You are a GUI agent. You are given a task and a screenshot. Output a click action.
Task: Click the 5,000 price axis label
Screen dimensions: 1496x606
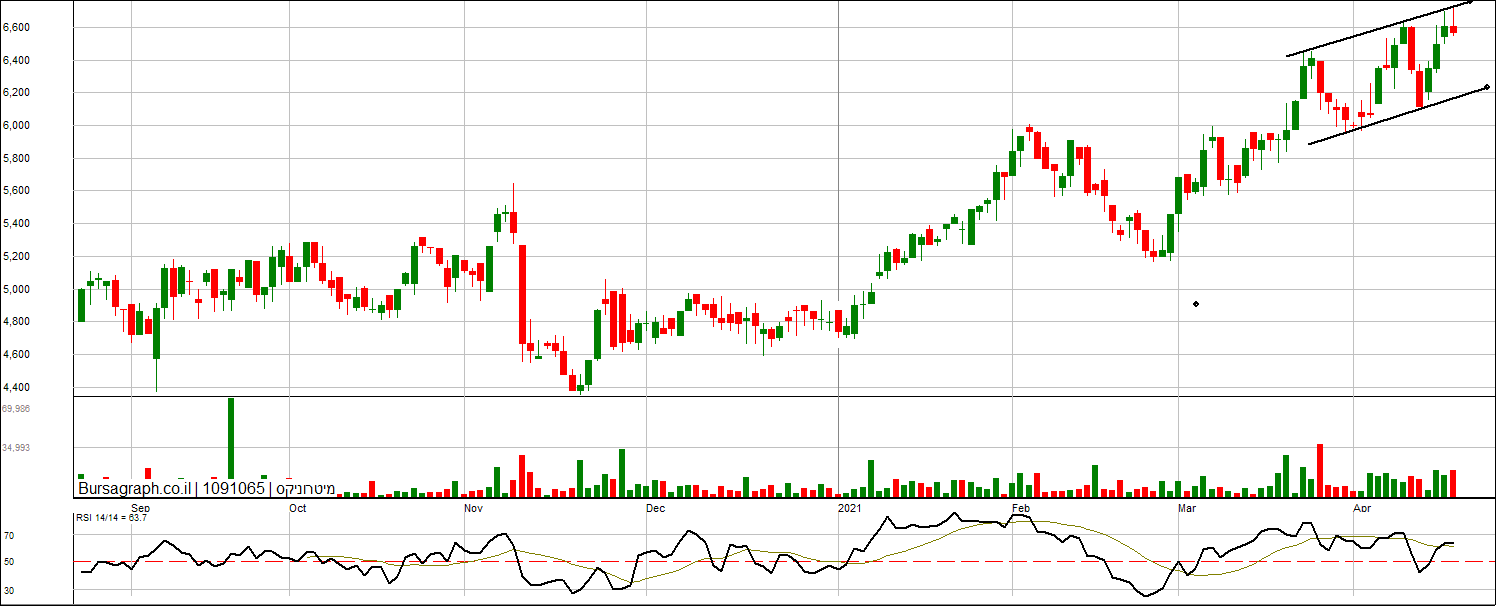(16, 289)
